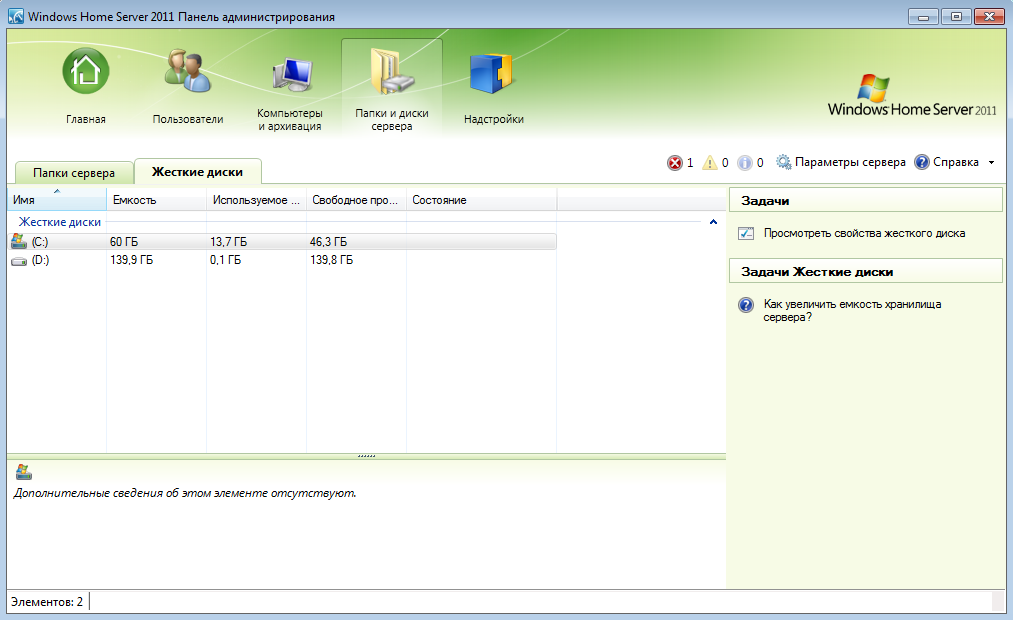Click the Жесткие диски group label
The height and width of the screenshot is (620, 1013).
point(59,222)
